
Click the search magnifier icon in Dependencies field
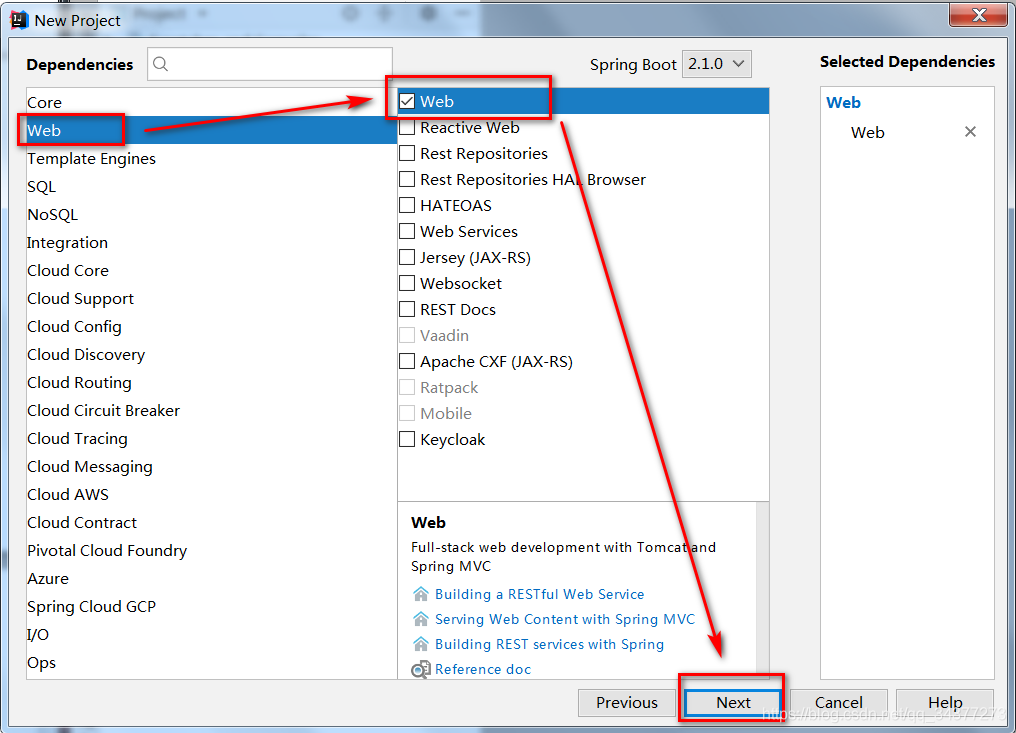tap(161, 64)
